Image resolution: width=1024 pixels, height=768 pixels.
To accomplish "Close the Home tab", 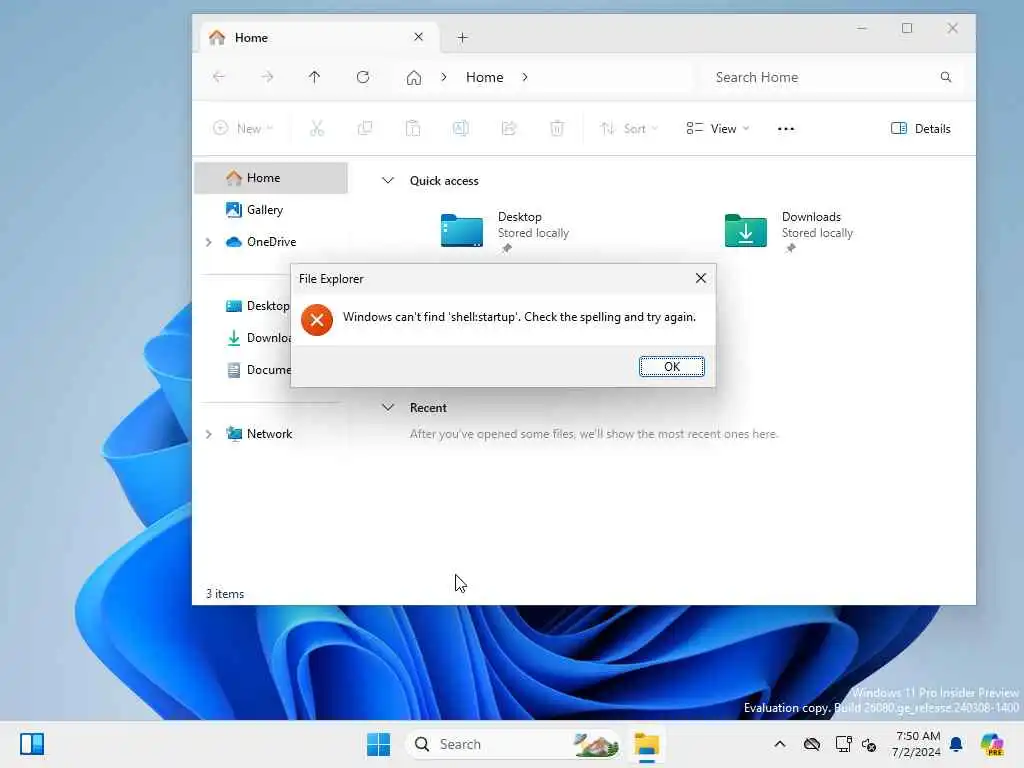I will coord(419,37).
